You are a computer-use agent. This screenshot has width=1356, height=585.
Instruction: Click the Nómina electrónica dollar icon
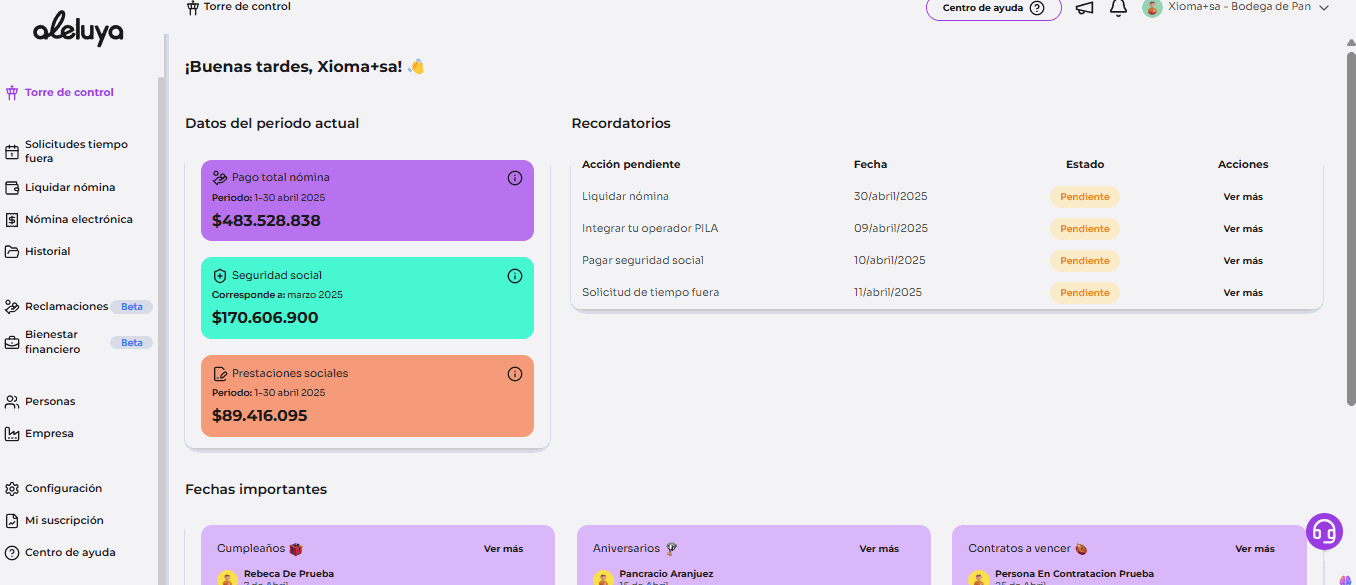point(12,219)
